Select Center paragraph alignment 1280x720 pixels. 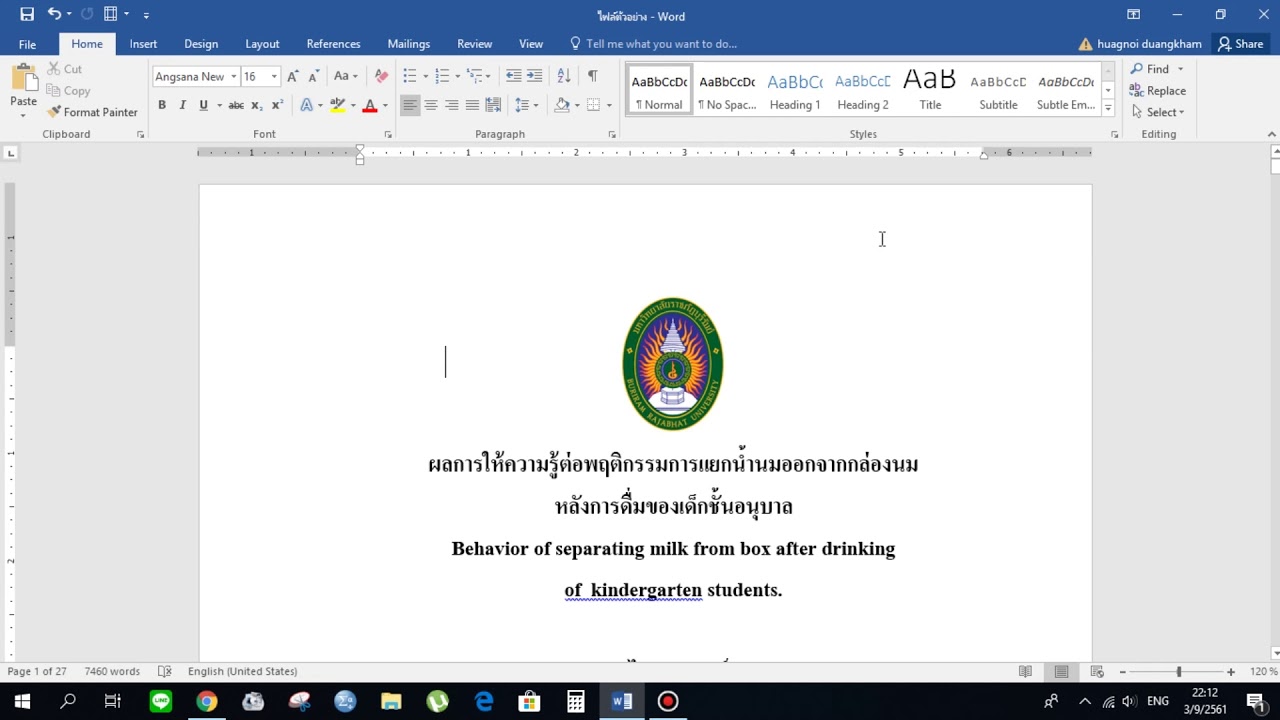point(431,105)
